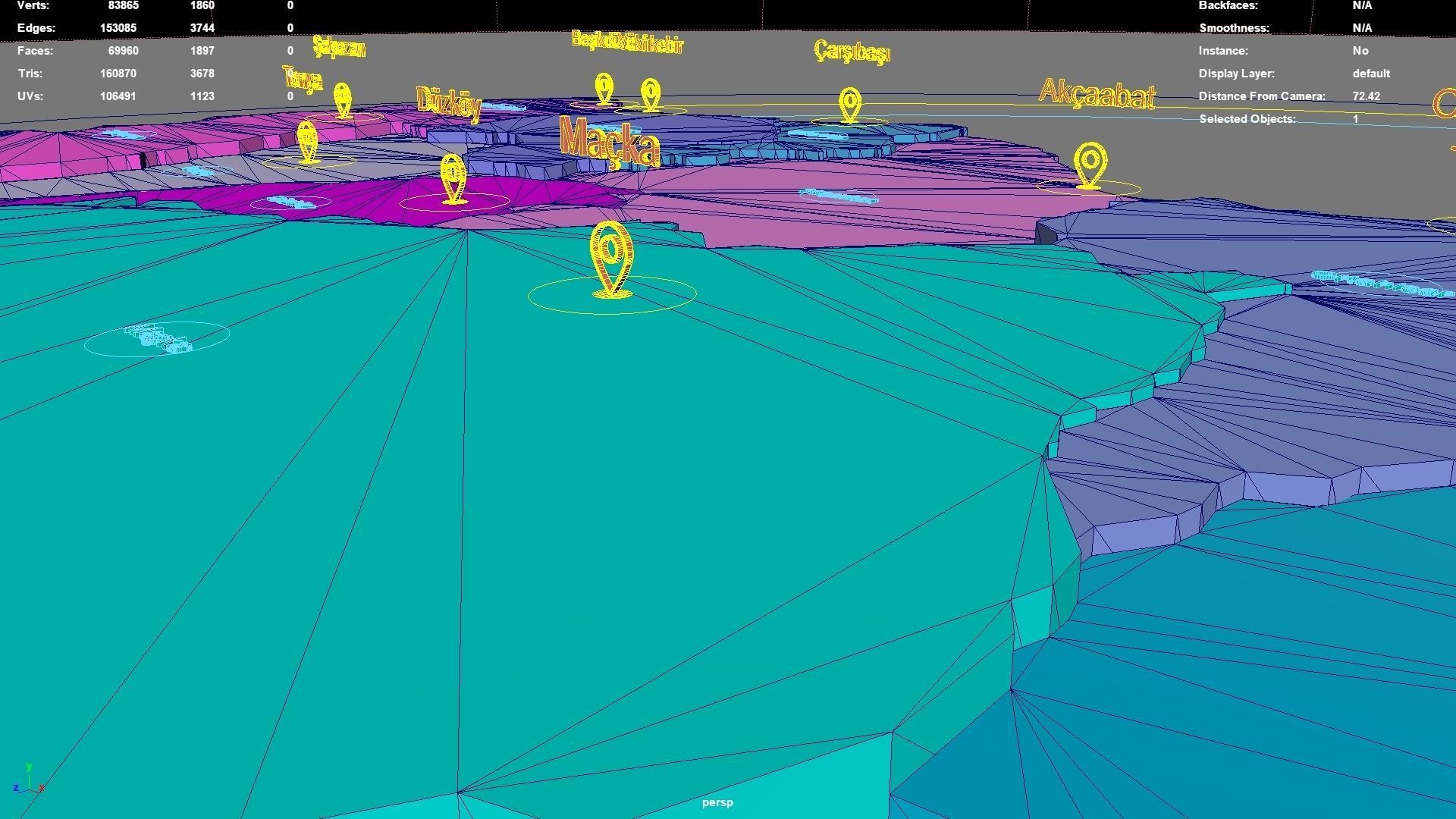Select the pin beneath the Düzköy label
This screenshot has width=1456, height=819.
453,178
